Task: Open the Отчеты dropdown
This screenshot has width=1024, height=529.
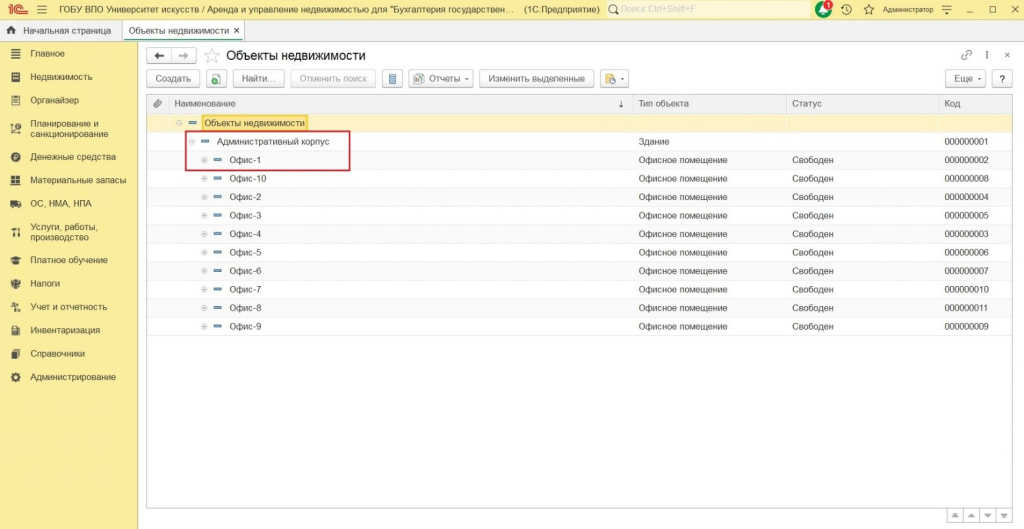Action: [x=441, y=79]
